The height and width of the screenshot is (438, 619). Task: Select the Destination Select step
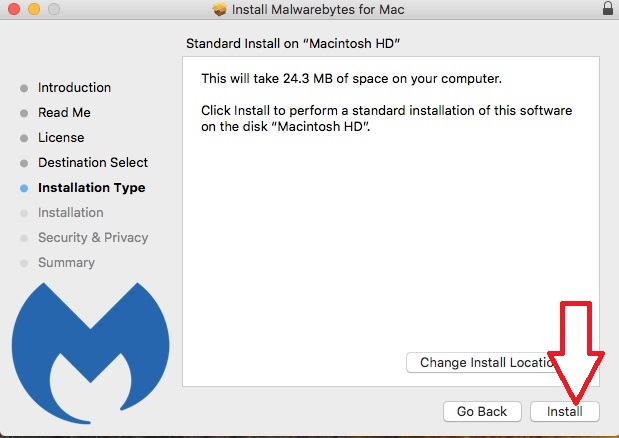[93, 163]
